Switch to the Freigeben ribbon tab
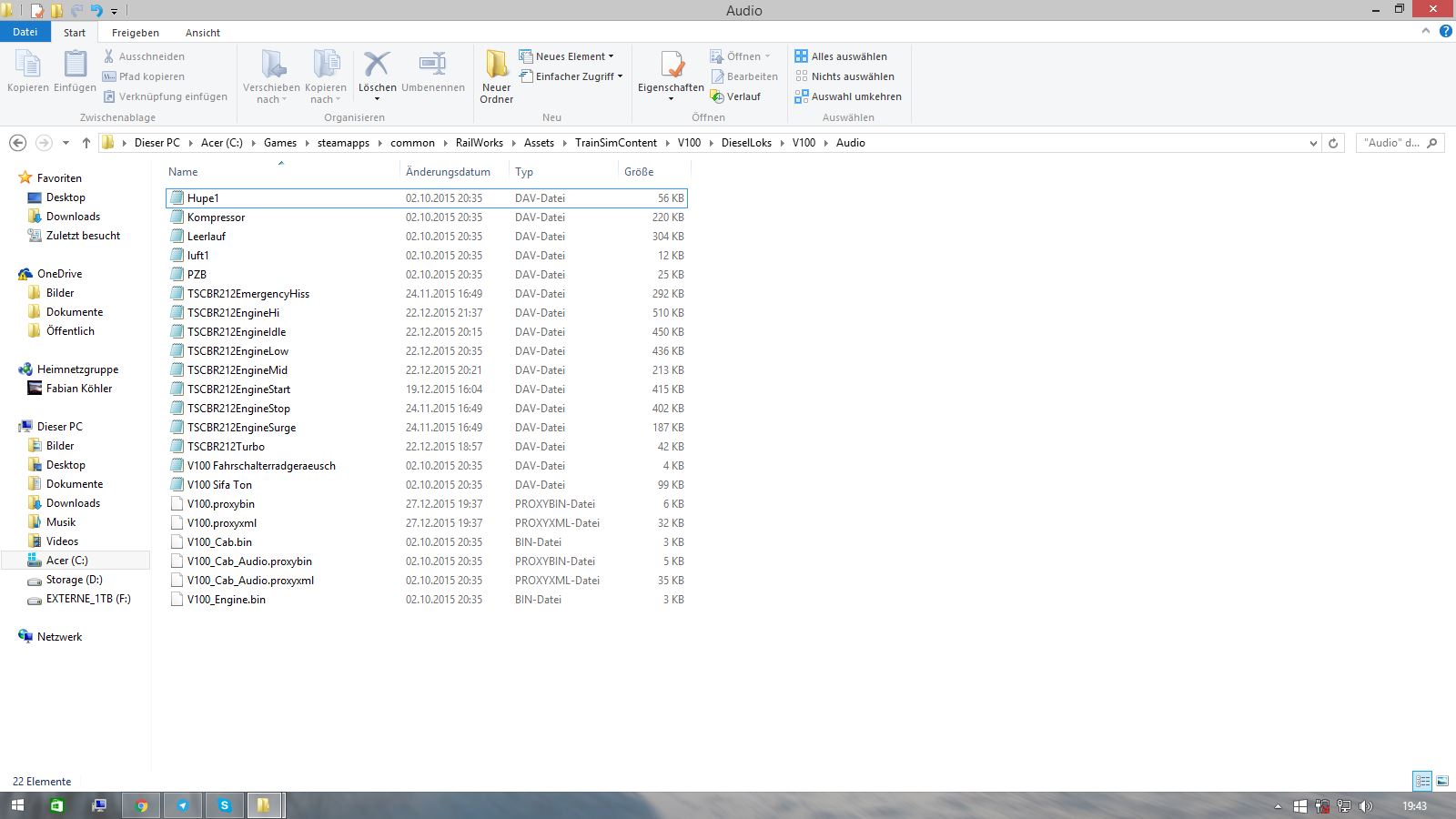Viewport: 1456px width, 819px height. (x=135, y=33)
